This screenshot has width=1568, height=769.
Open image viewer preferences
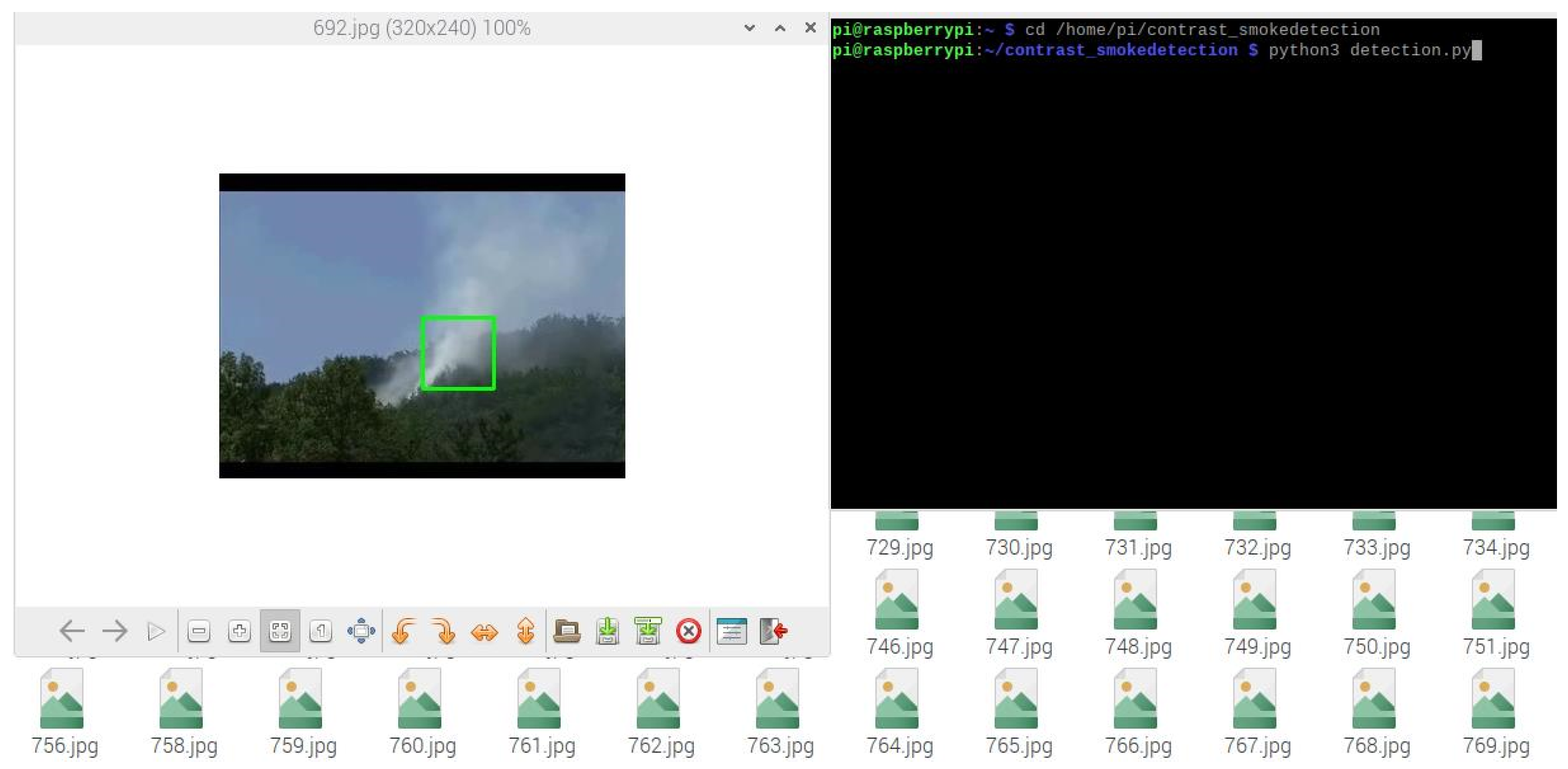coord(731,631)
